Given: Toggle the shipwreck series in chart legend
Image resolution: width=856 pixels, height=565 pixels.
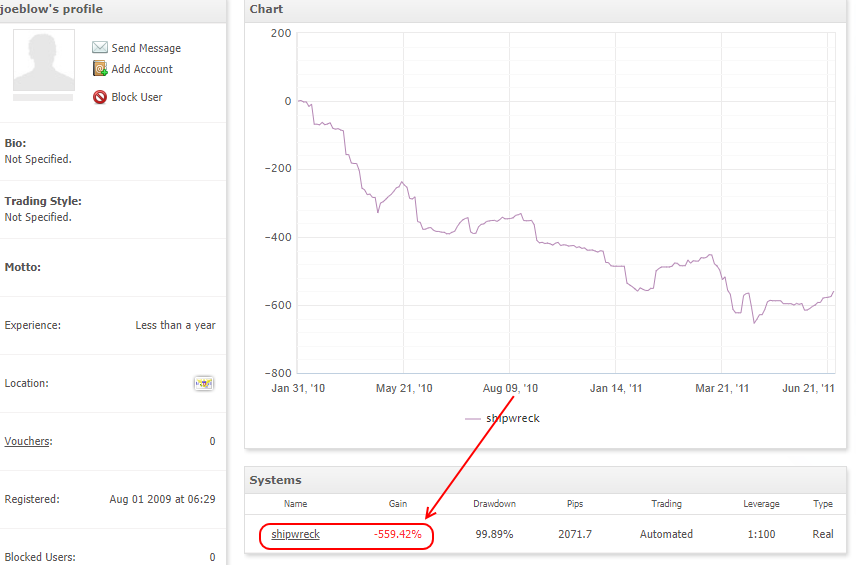Looking at the screenshot, I should [513, 418].
